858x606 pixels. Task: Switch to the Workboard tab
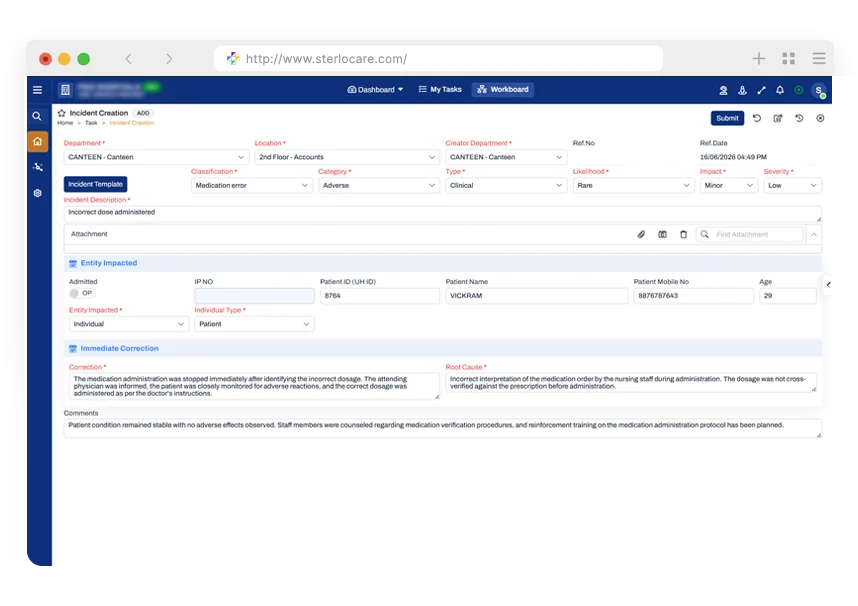[x=503, y=89]
